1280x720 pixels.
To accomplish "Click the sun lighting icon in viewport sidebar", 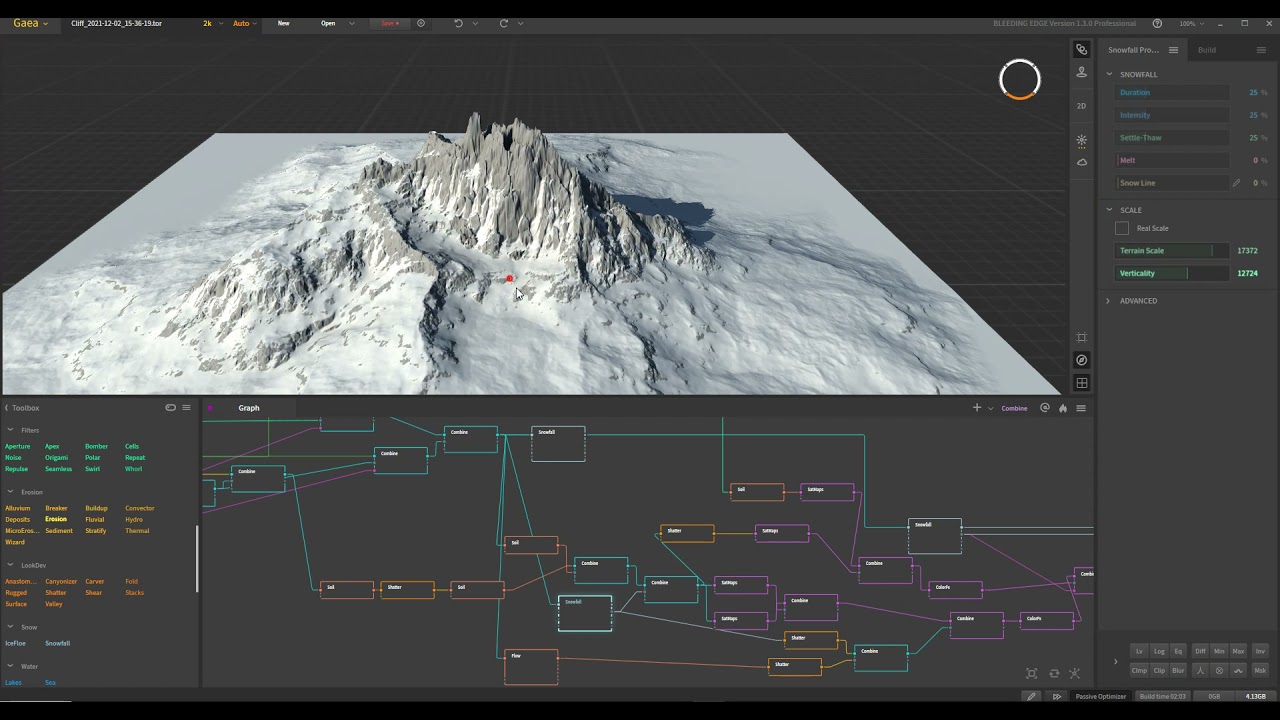I will coord(1081,141).
